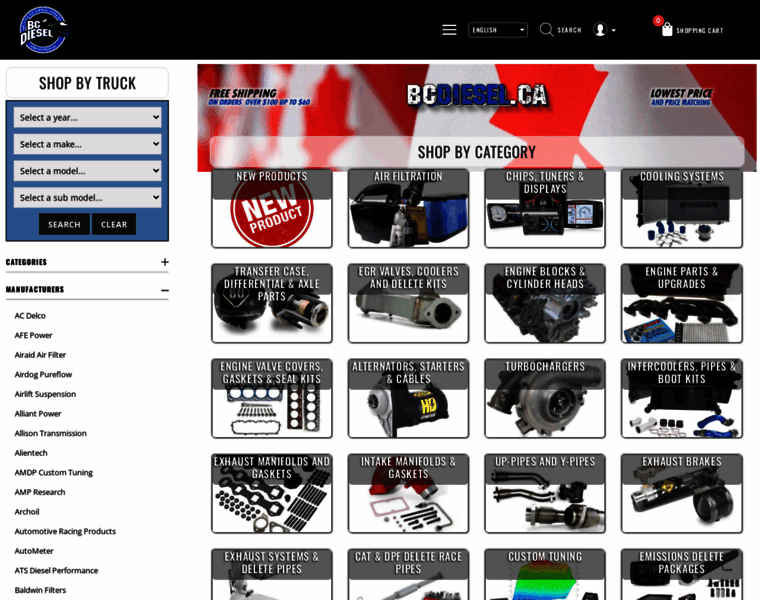Open the AC Delco manufacturer link
Viewport: 760px width, 600px height.
(x=30, y=316)
